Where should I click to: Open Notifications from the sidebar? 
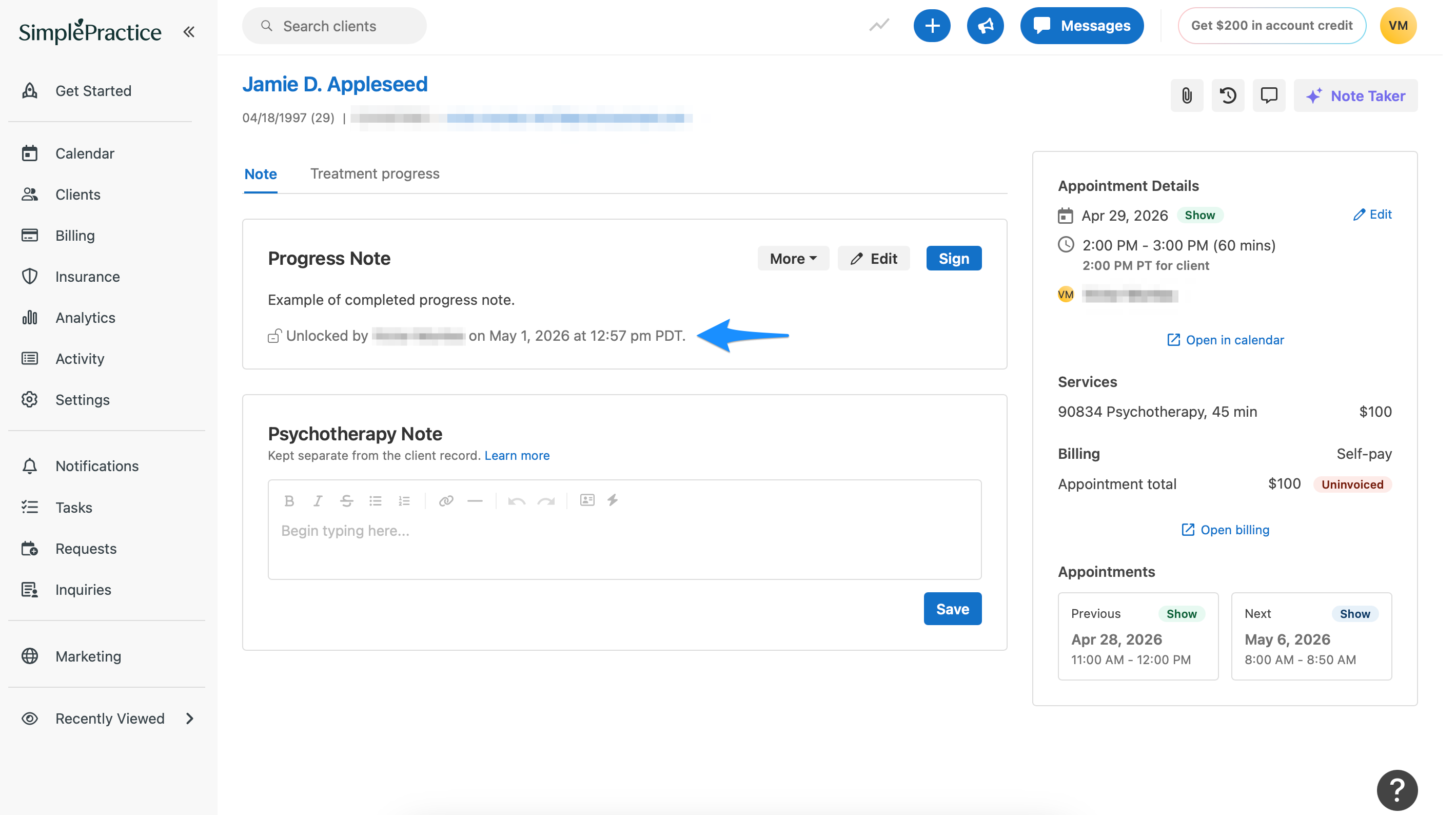(96, 466)
